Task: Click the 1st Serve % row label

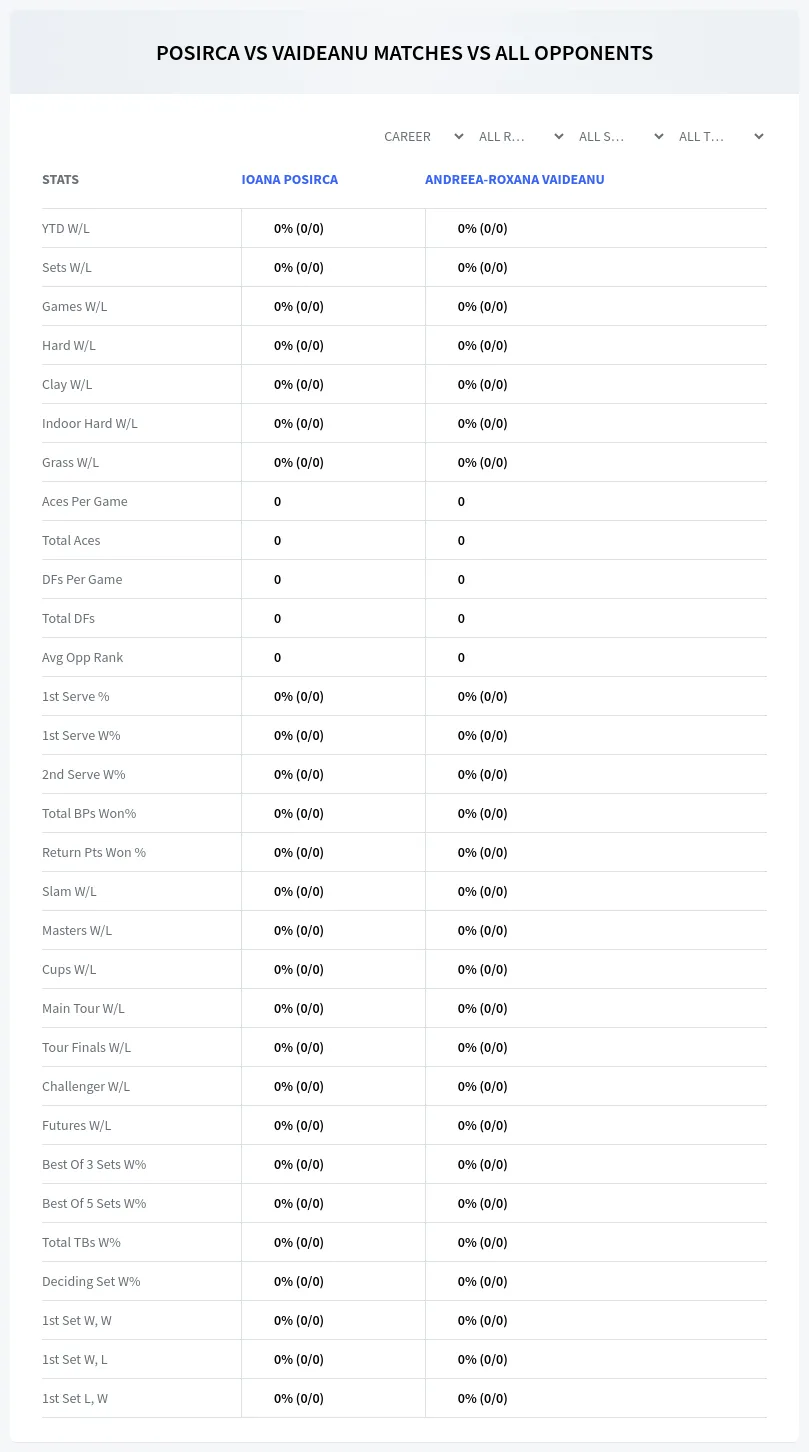Action: (76, 696)
